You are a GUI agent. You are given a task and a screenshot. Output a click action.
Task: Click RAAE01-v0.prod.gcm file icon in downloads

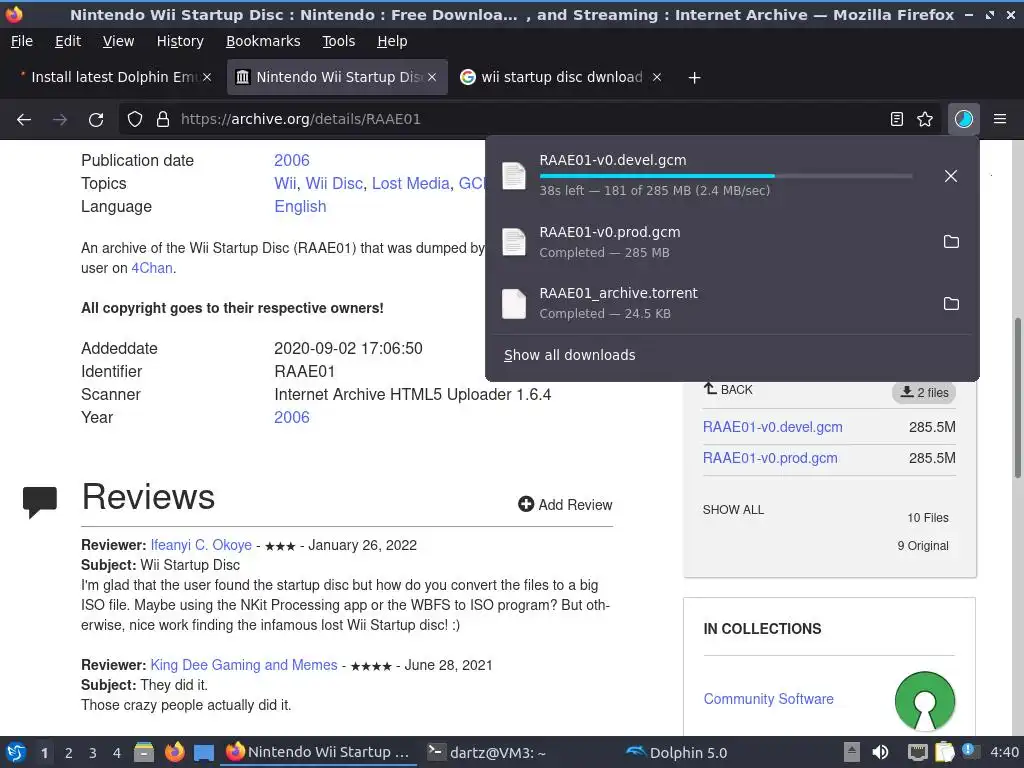514,242
